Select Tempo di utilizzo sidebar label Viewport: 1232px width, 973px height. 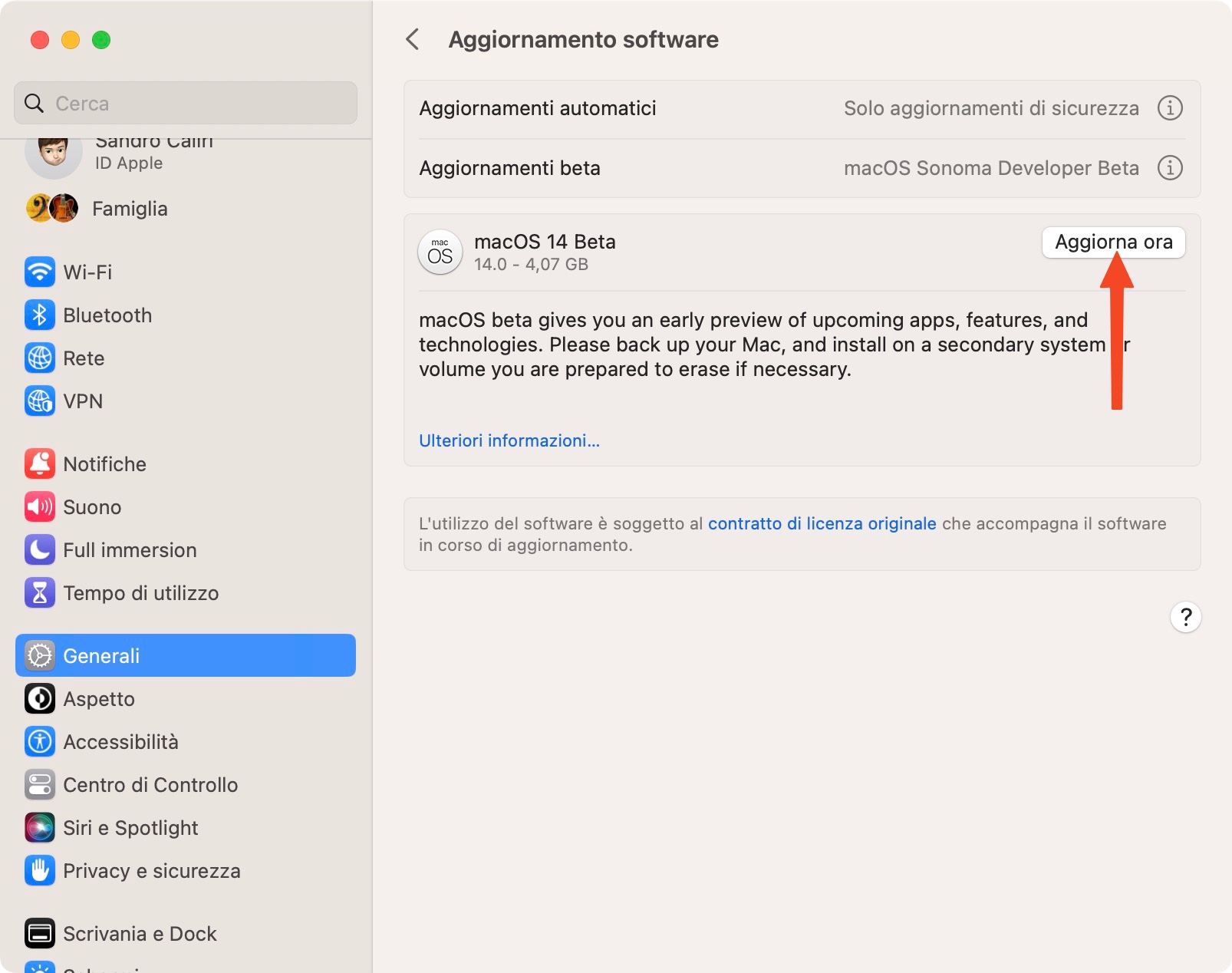coord(140,593)
